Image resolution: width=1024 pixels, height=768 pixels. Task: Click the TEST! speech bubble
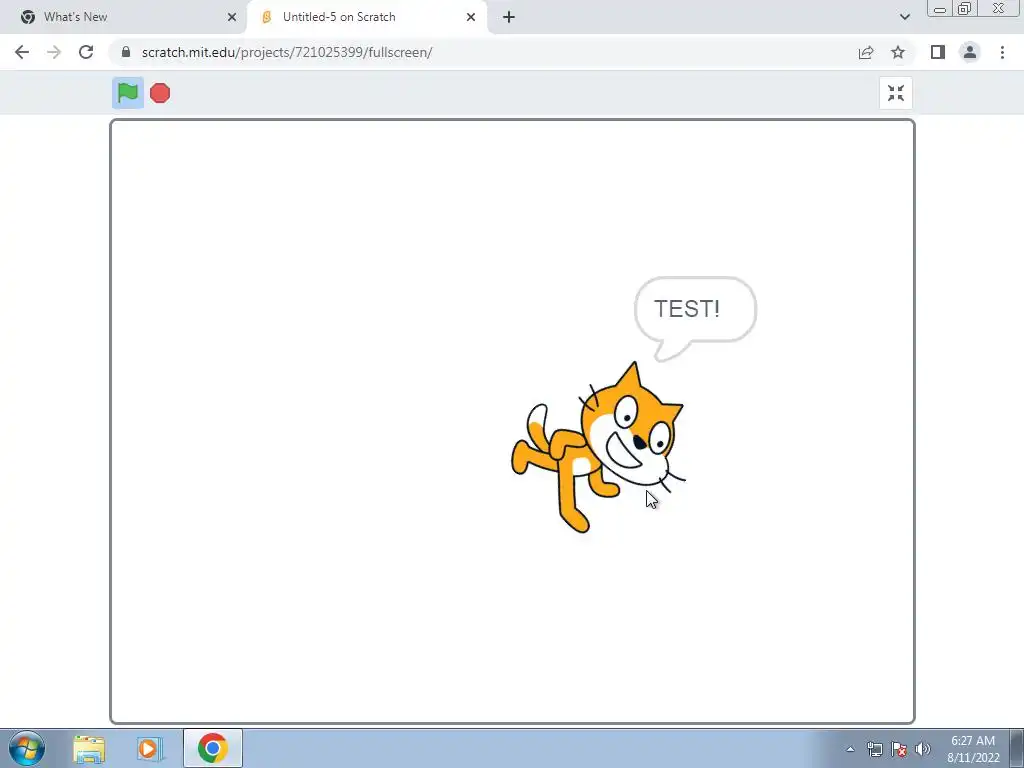(x=696, y=317)
